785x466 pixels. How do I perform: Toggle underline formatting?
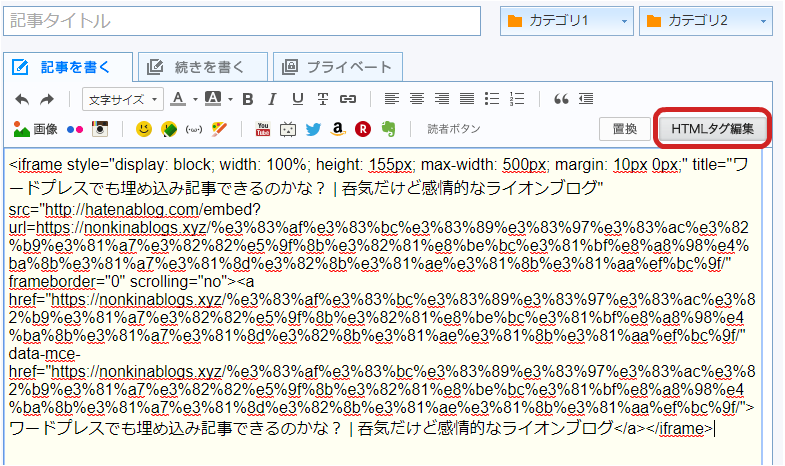pyautogui.click(x=298, y=99)
